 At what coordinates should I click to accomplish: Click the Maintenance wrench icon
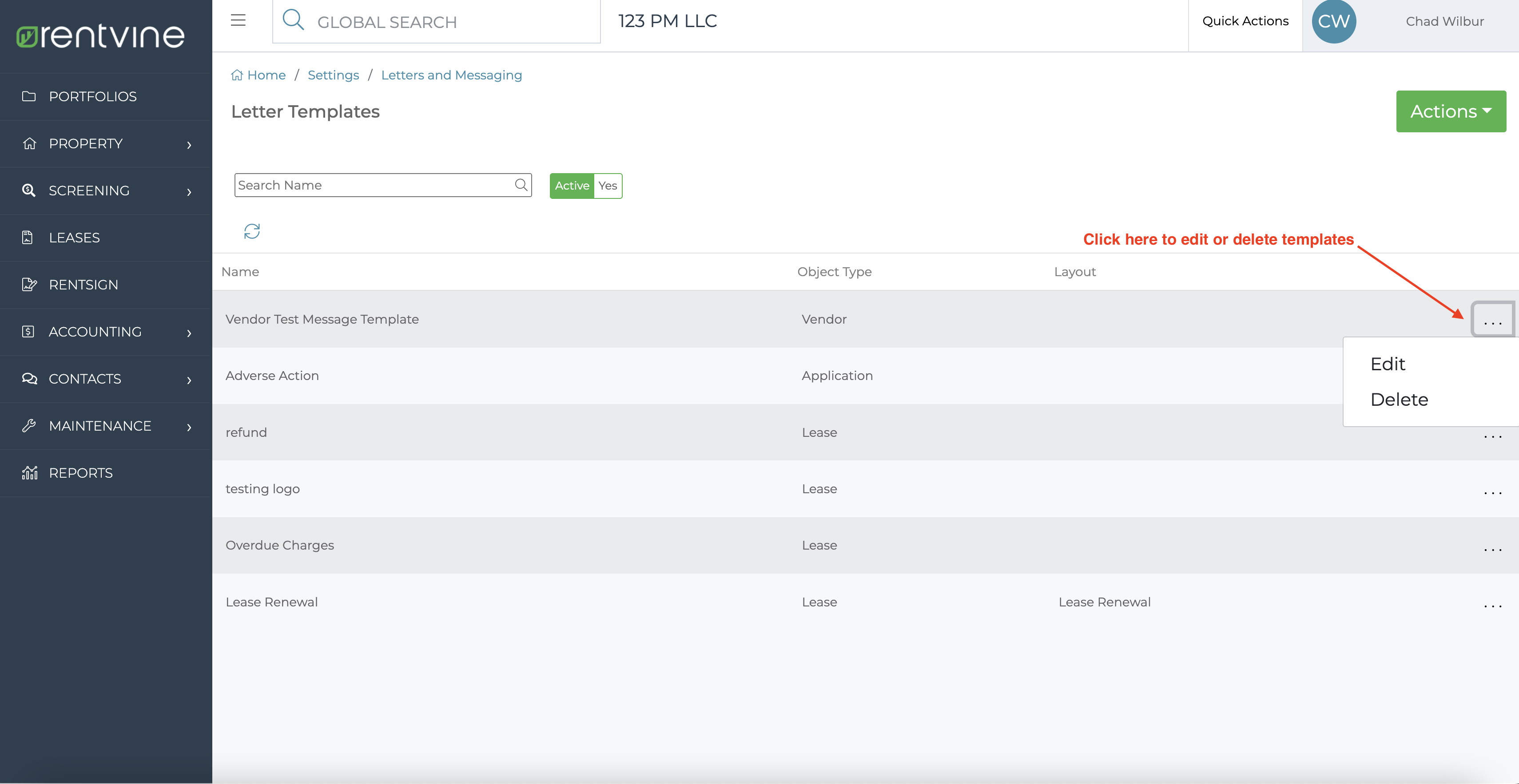pyautogui.click(x=29, y=426)
